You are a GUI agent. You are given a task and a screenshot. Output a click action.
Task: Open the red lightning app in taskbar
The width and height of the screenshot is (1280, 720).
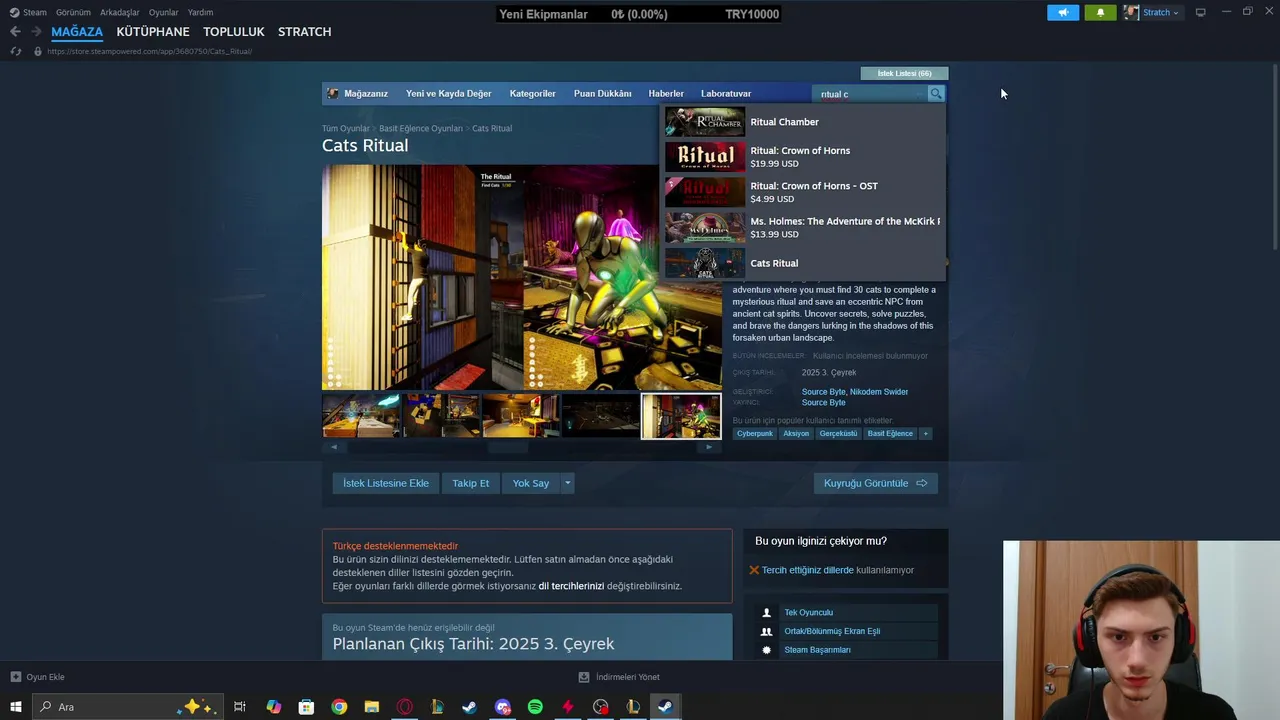pos(568,707)
